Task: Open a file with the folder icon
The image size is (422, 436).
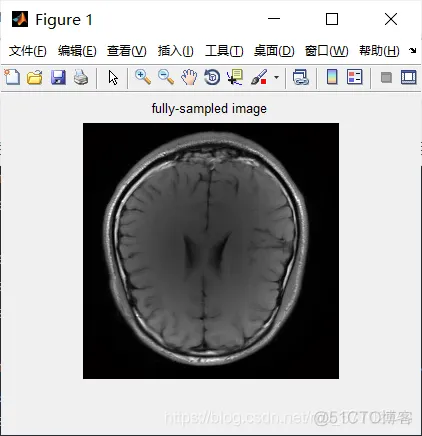Action: point(35,77)
